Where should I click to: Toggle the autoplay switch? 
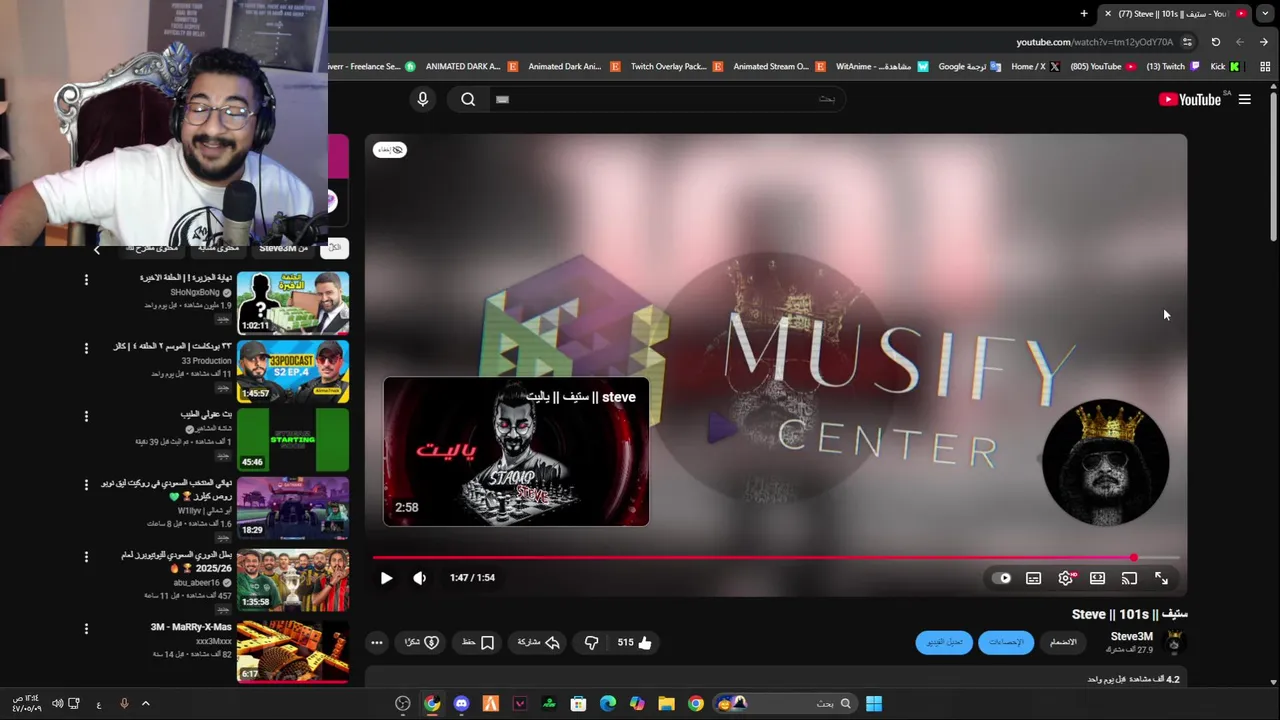[x=1001, y=578]
